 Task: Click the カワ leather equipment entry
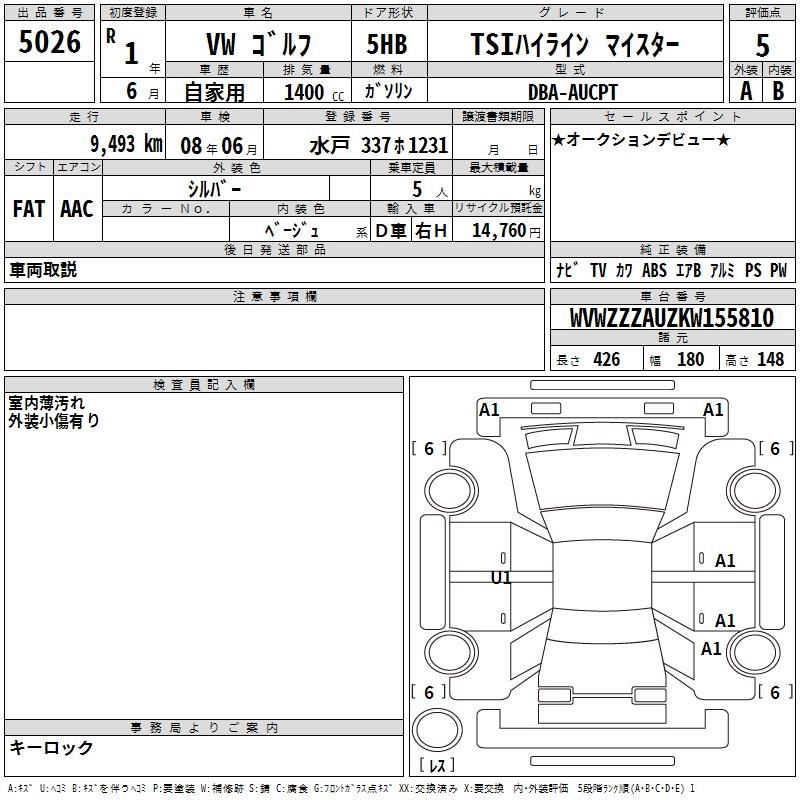tap(623, 270)
